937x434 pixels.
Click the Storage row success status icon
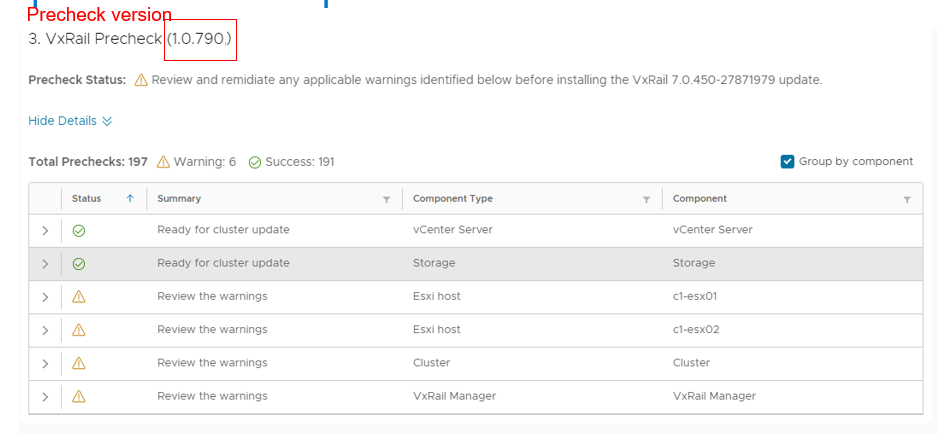(79, 264)
